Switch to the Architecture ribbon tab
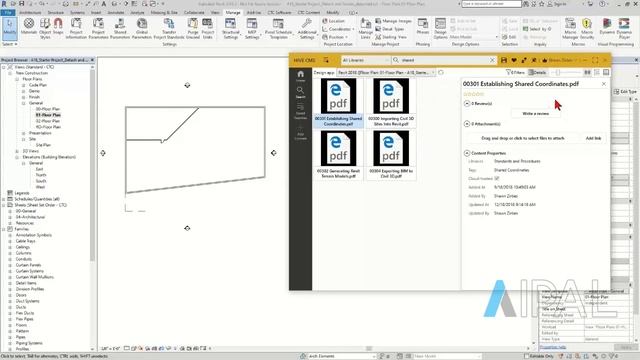 click(30, 13)
